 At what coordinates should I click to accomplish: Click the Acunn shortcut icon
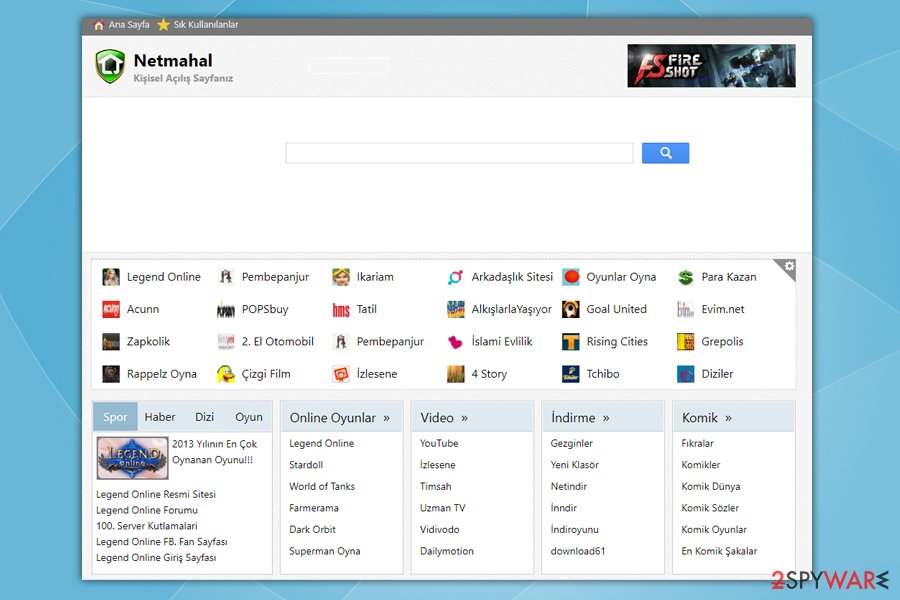pos(111,309)
